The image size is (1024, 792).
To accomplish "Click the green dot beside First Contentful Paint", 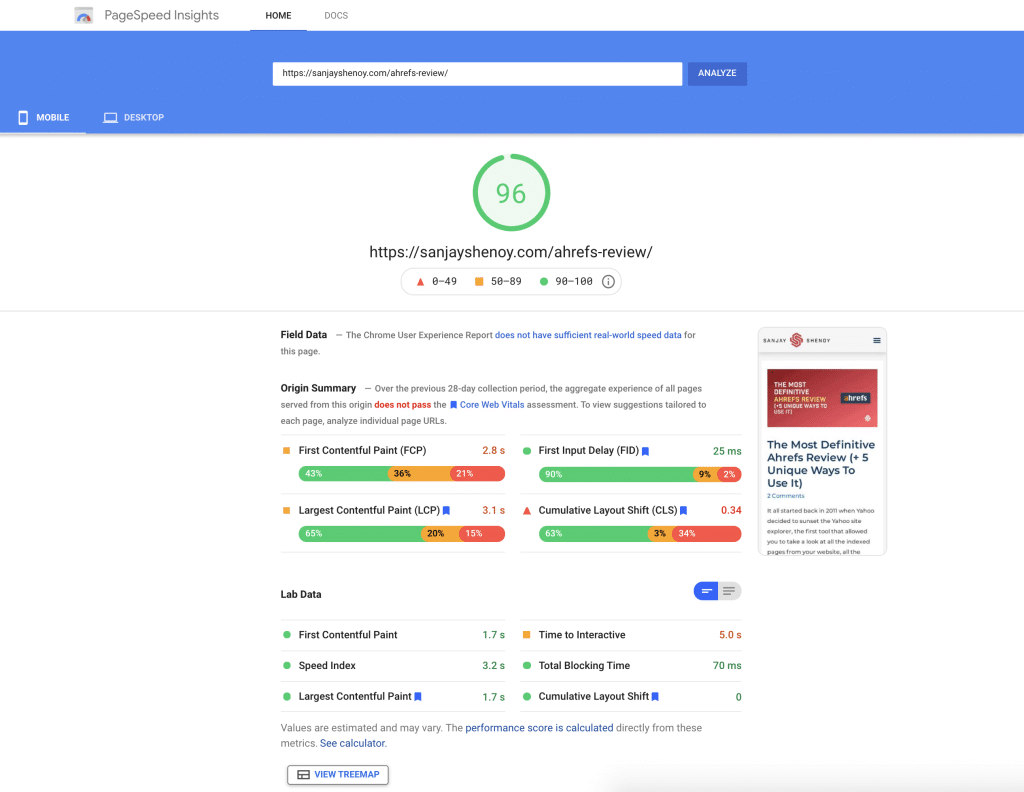I will coord(287,635).
